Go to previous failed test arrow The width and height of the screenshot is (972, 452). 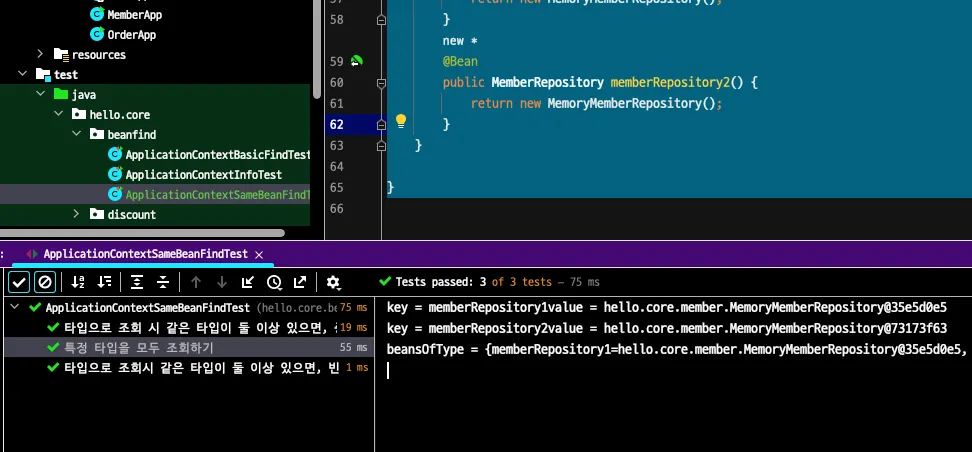(x=196, y=282)
